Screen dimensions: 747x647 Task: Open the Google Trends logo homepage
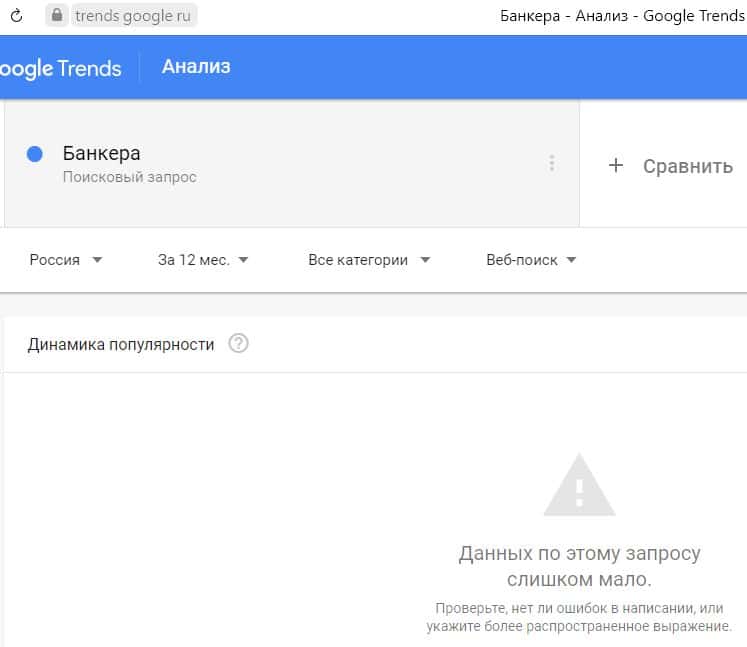tap(60, 68)
